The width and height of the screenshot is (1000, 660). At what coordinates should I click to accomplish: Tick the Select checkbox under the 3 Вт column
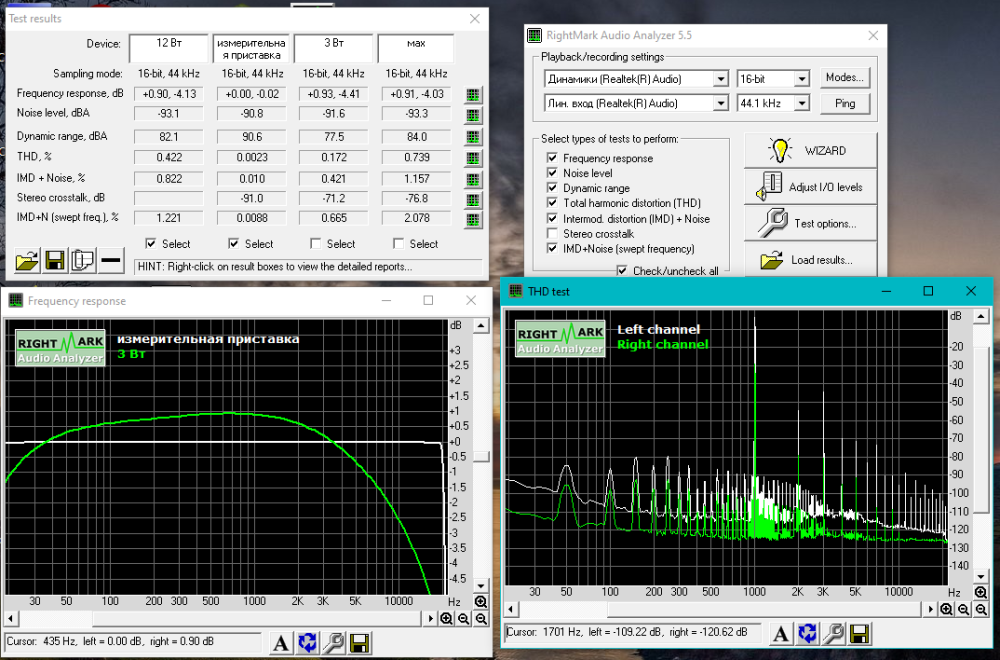pyautogui.click(x=316, y=244)
